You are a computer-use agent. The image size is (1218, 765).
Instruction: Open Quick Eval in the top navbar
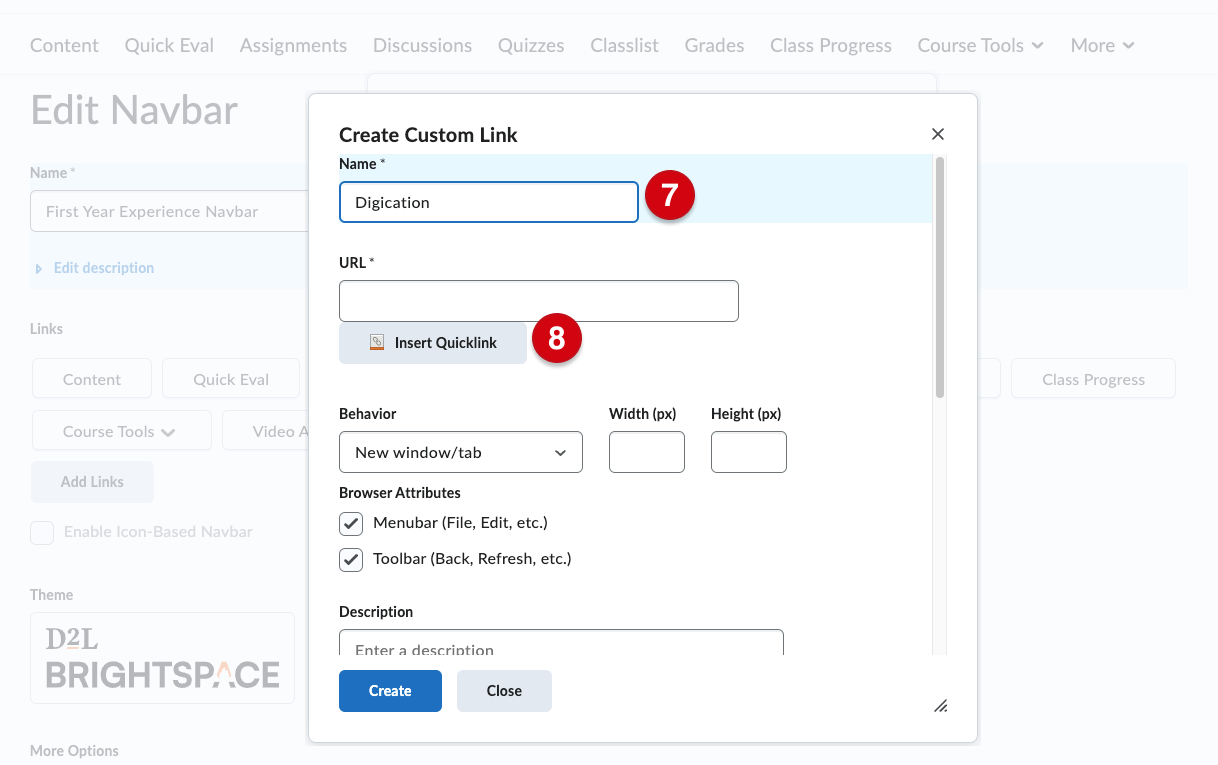[x=169, y=45]
